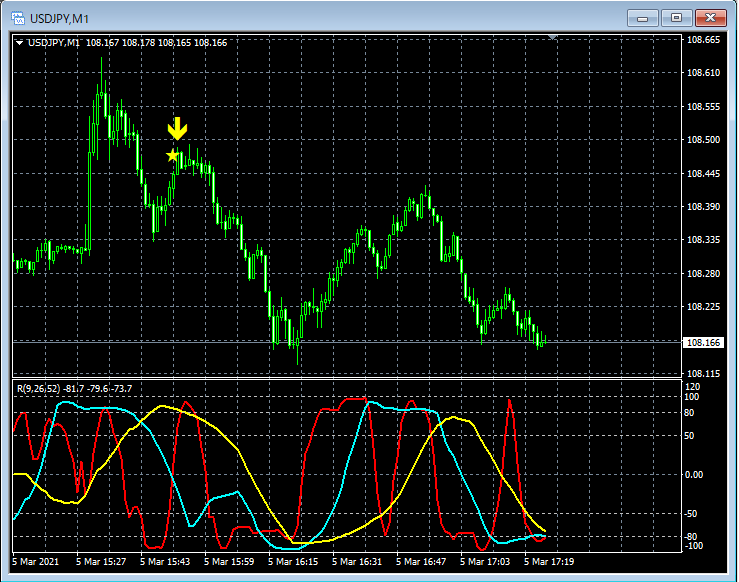Image resolution: width=739 pixels, height=582 pixels.
Task: Click the time label 5 Mar 16:31
Action: click(x=357, y=562)
